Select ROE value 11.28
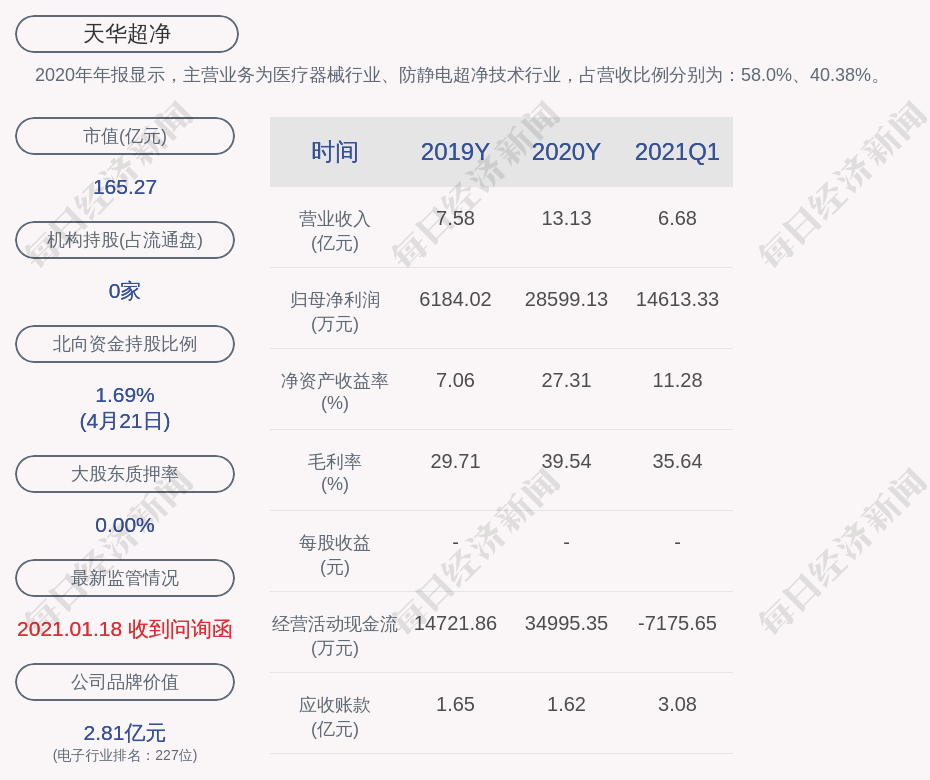Viewport: 930px width, 780px height. tap(677, 380)
